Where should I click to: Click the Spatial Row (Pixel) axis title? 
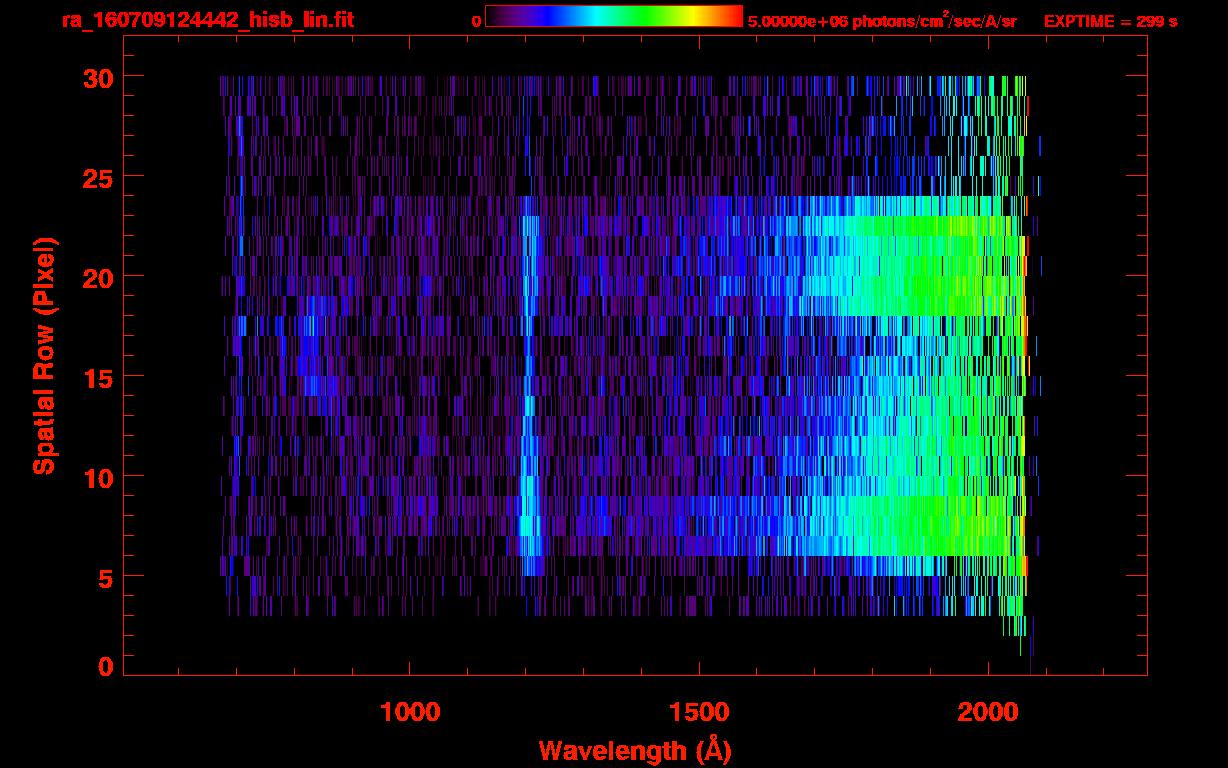(x=44, y=356)
